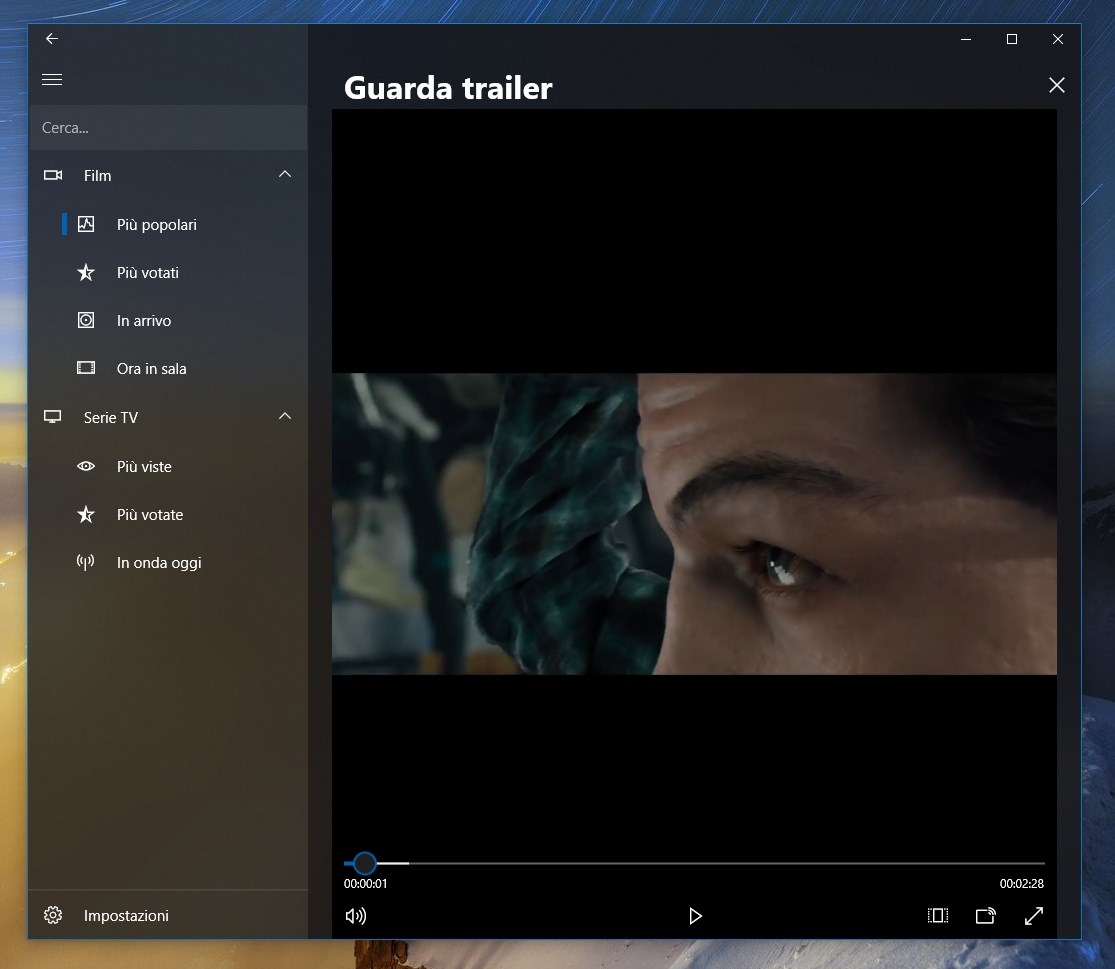Close the Guarda trailer panel

click(x=1057, y=85)
